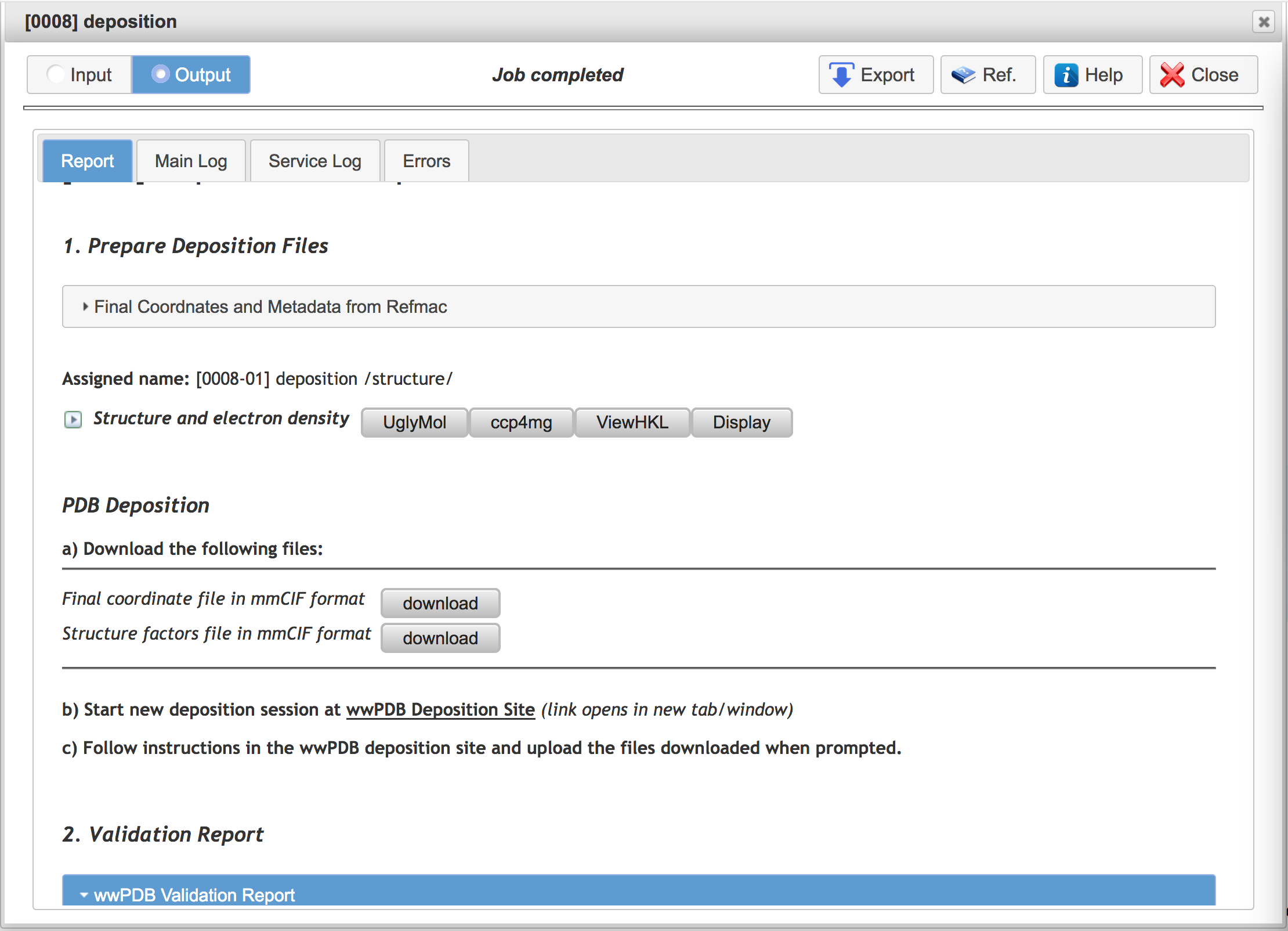Click the Display button
Screen dimensions: 1288x931
point(741,423)
